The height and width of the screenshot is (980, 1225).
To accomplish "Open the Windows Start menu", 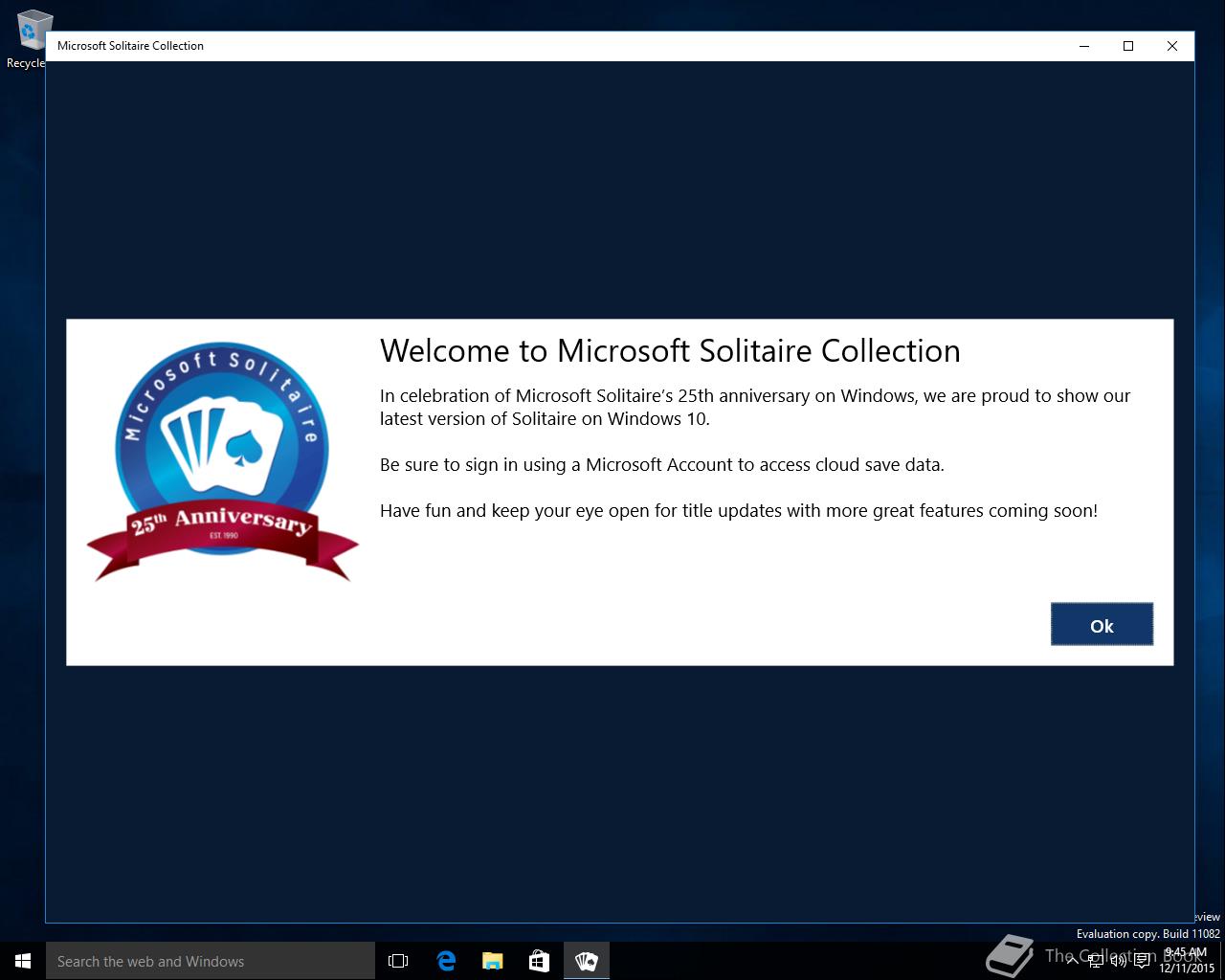I will 23,961.
